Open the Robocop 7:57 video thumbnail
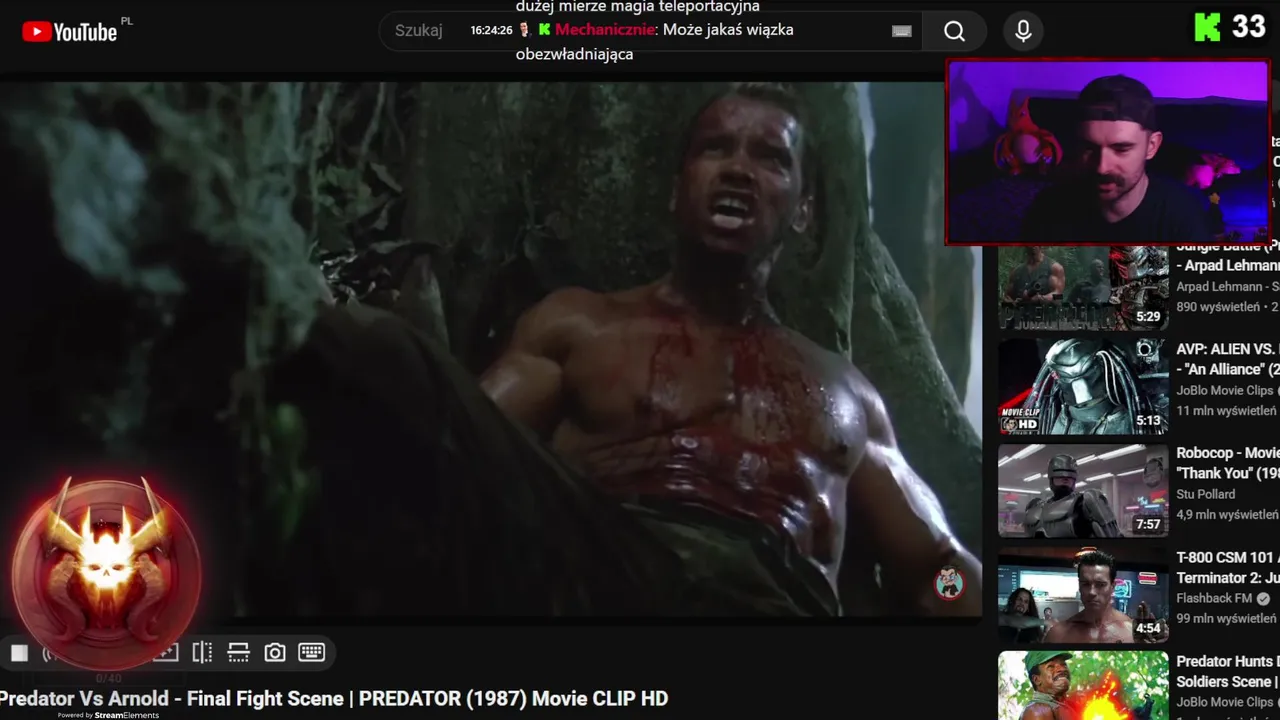Screen dimensions: 1280x720 [x=1083, y=490]
